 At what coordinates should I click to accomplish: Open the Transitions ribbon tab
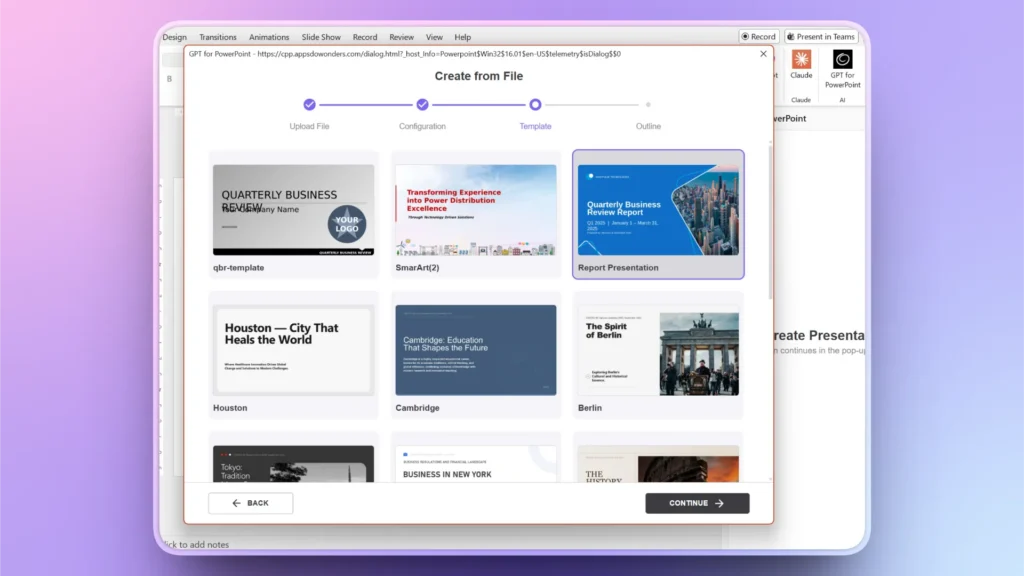[x=217, y=37]
